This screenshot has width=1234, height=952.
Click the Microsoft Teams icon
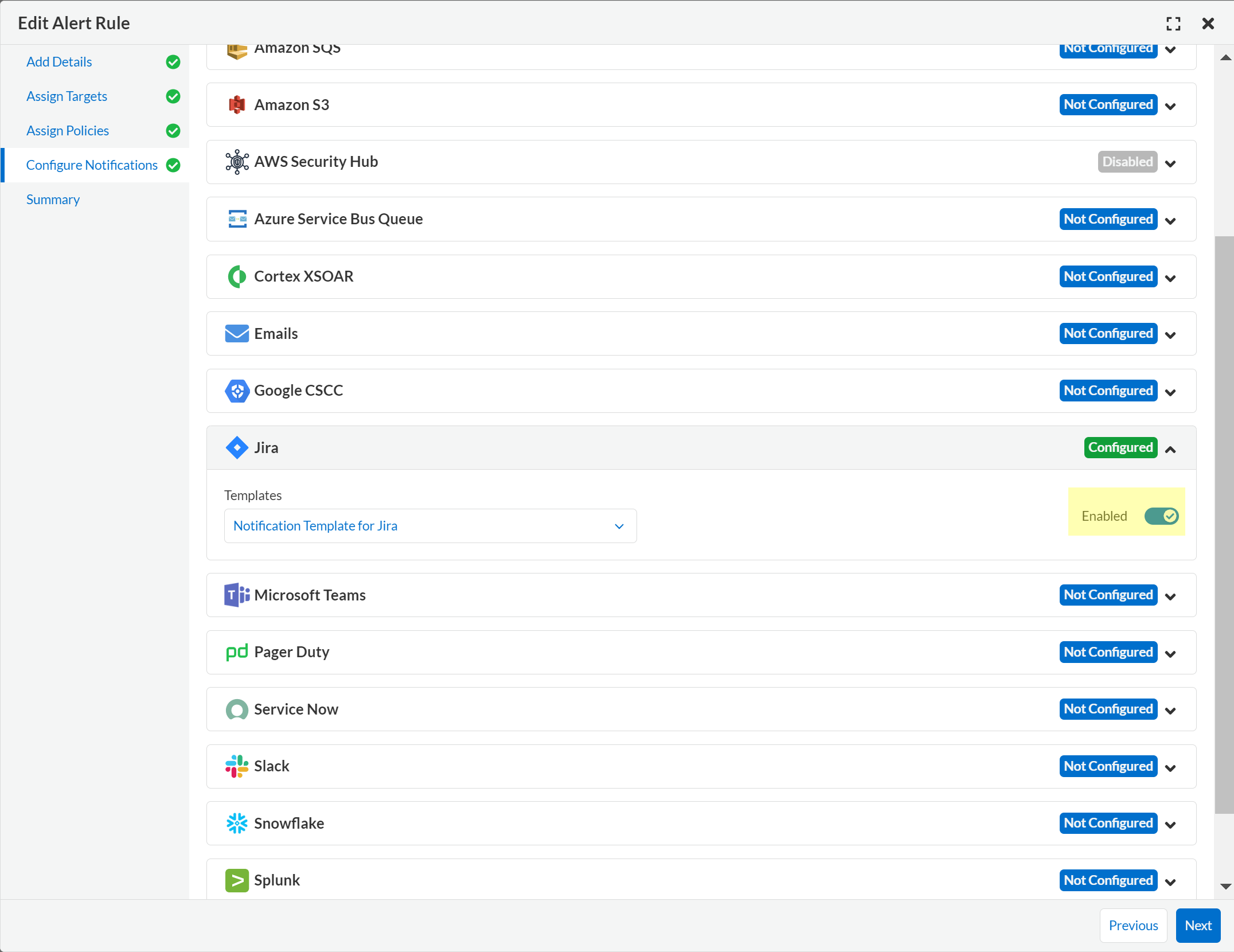tap(237, 595)
